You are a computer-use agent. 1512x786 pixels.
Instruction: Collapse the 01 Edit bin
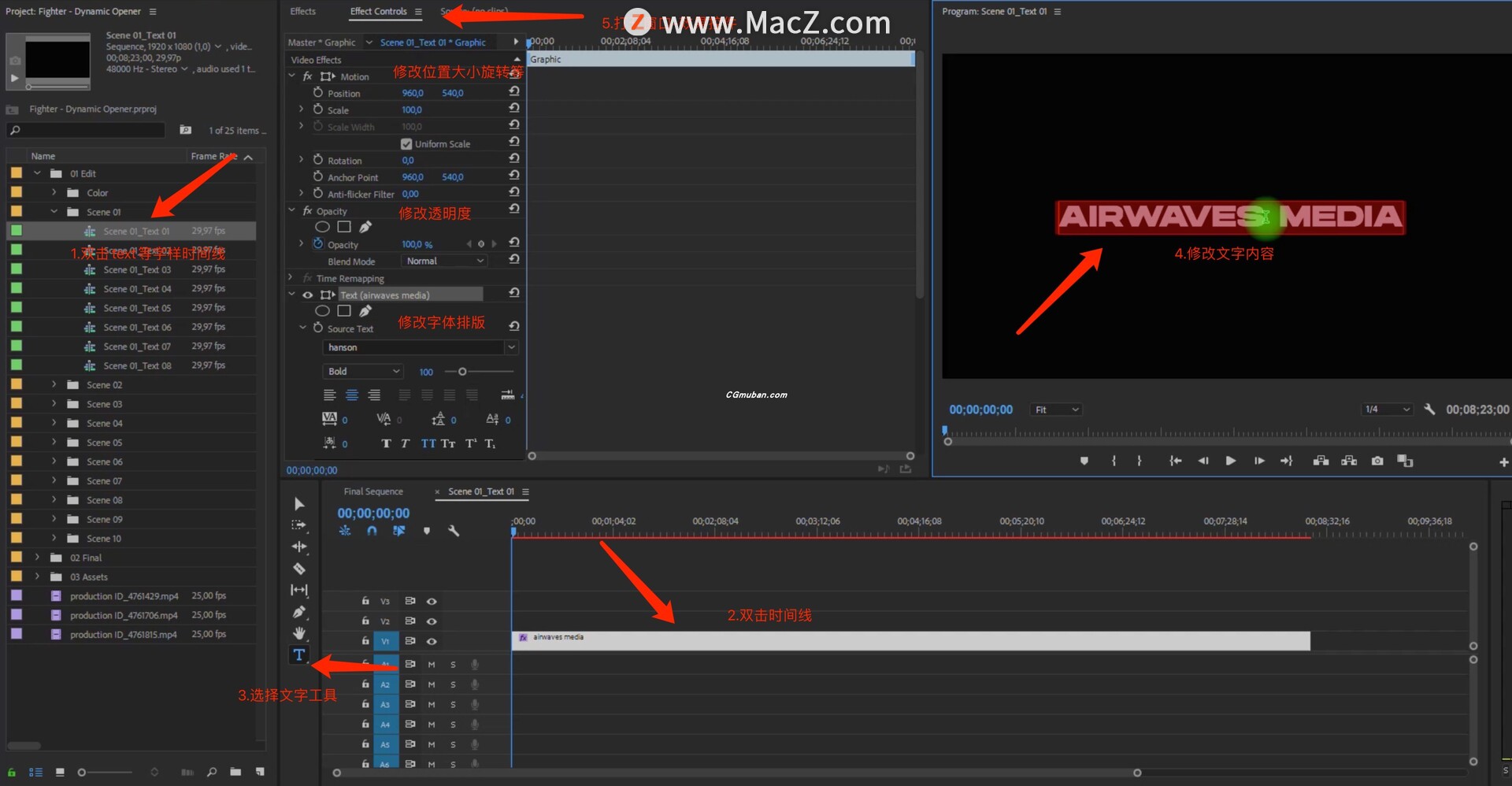[37, 173]
